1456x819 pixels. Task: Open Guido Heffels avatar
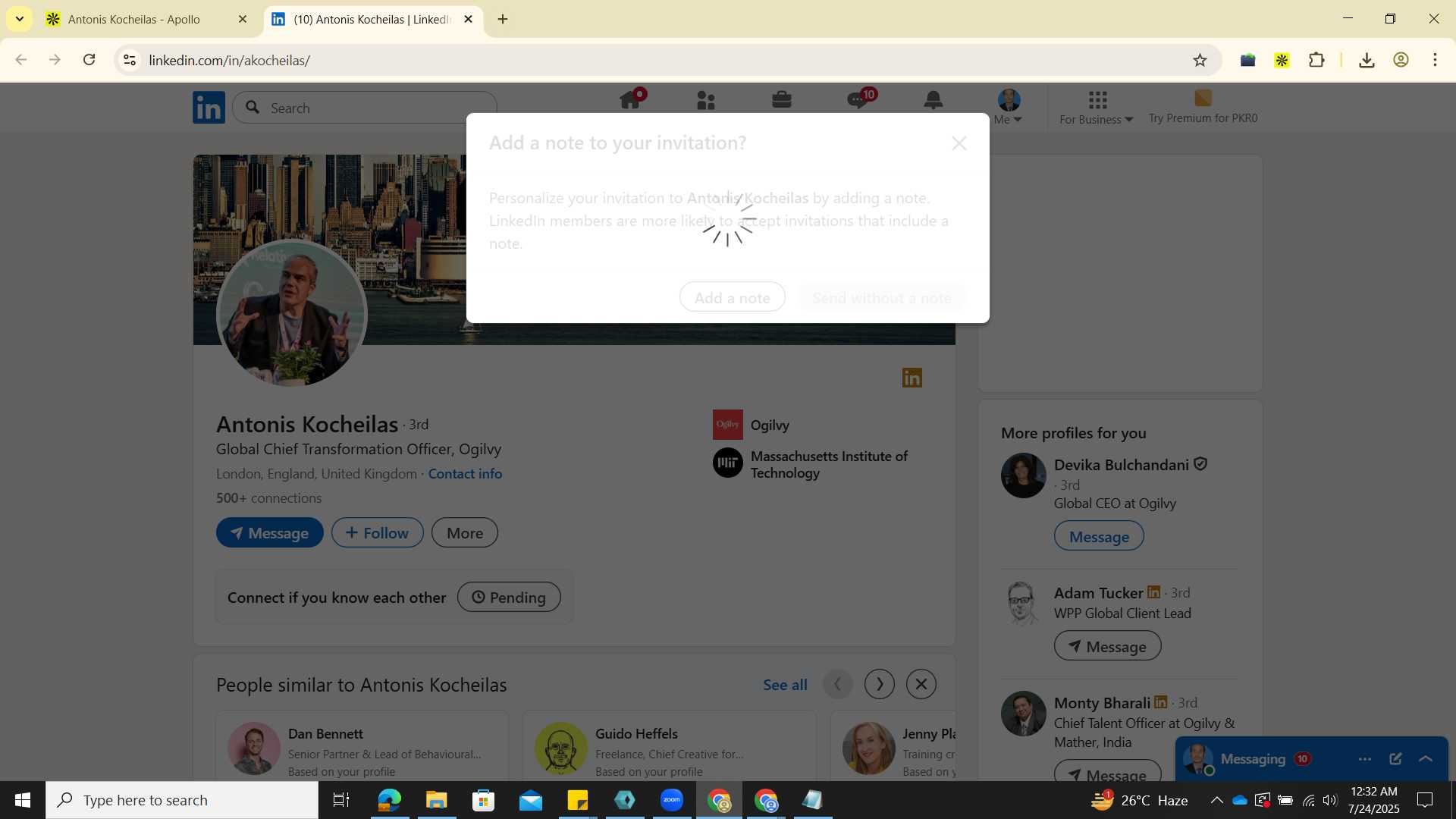(x=560, y=748)
